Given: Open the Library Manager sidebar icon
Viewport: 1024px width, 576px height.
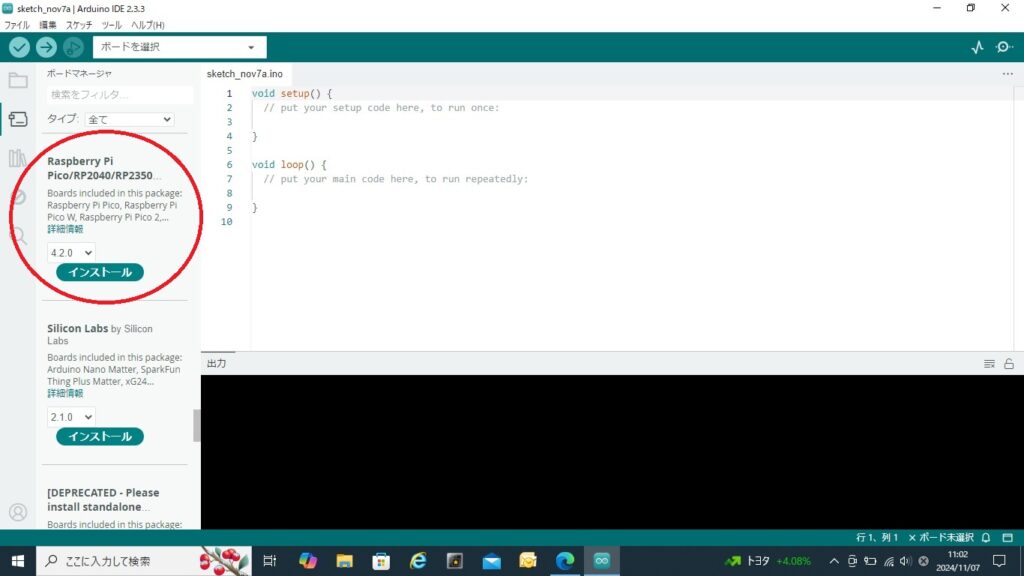Looking at the screenshot, I should pyautogui.click(x=18, y=158).
